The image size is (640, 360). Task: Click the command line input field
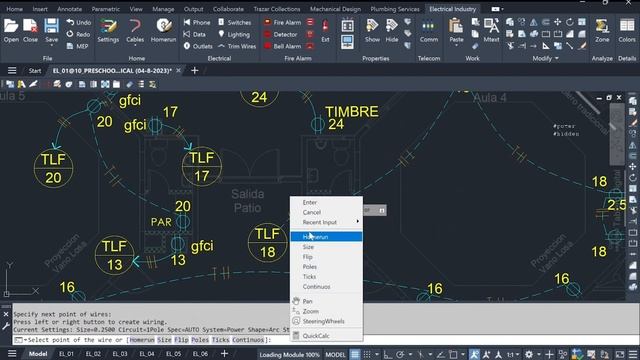coord(325,340)
